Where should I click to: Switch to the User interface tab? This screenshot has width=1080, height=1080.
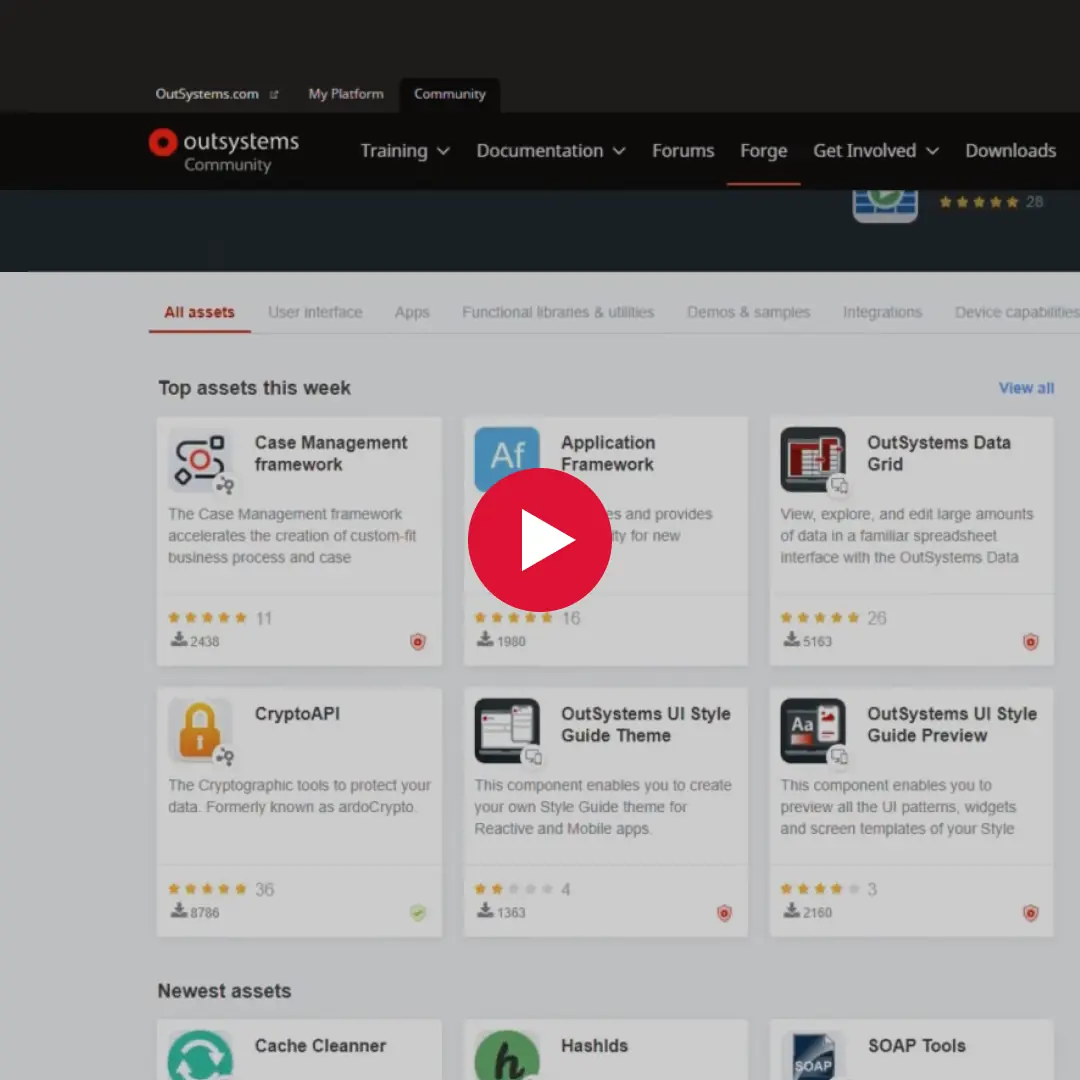[315, 312]
